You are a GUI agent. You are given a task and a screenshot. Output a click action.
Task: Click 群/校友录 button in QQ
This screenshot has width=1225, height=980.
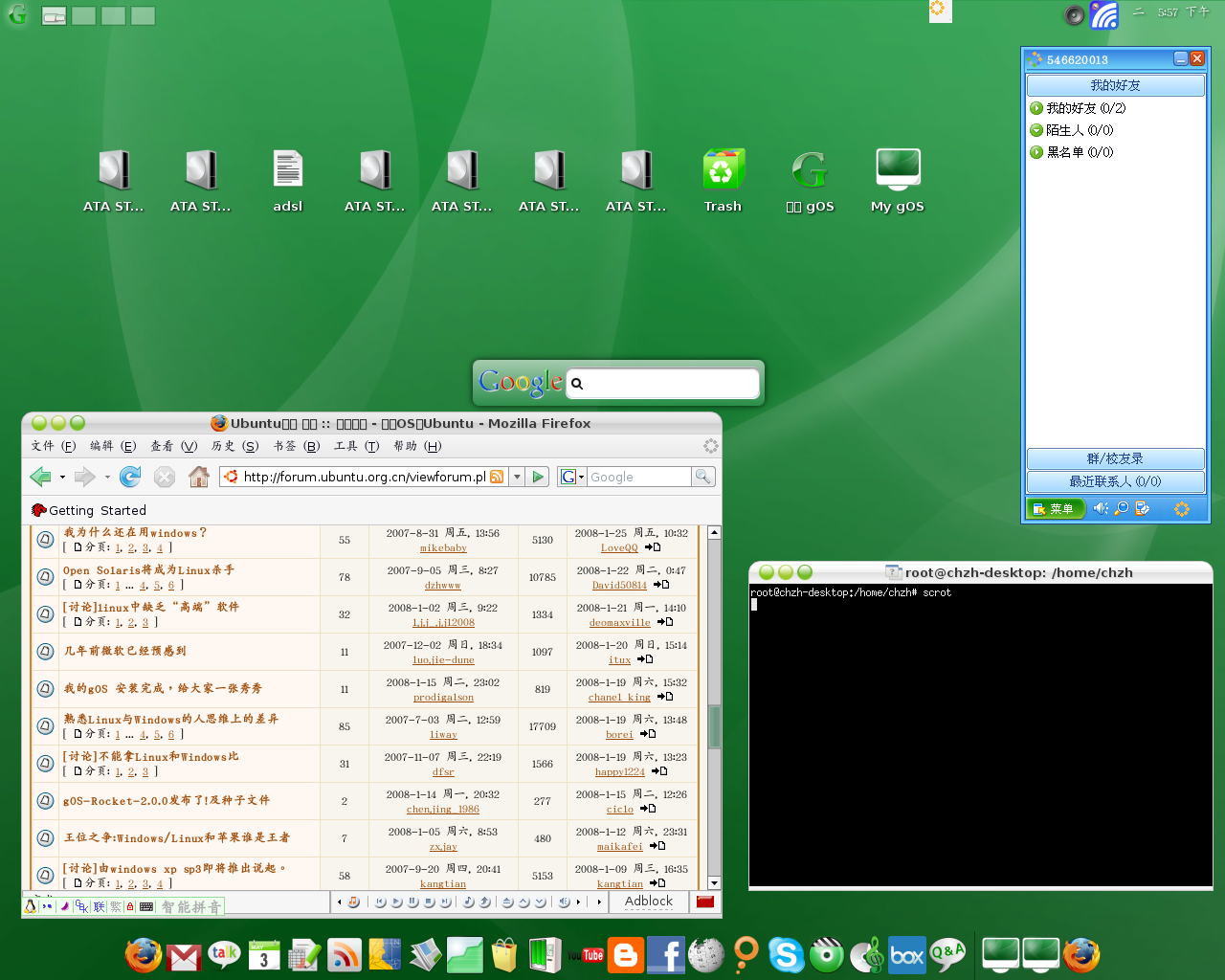(1116, 458)
